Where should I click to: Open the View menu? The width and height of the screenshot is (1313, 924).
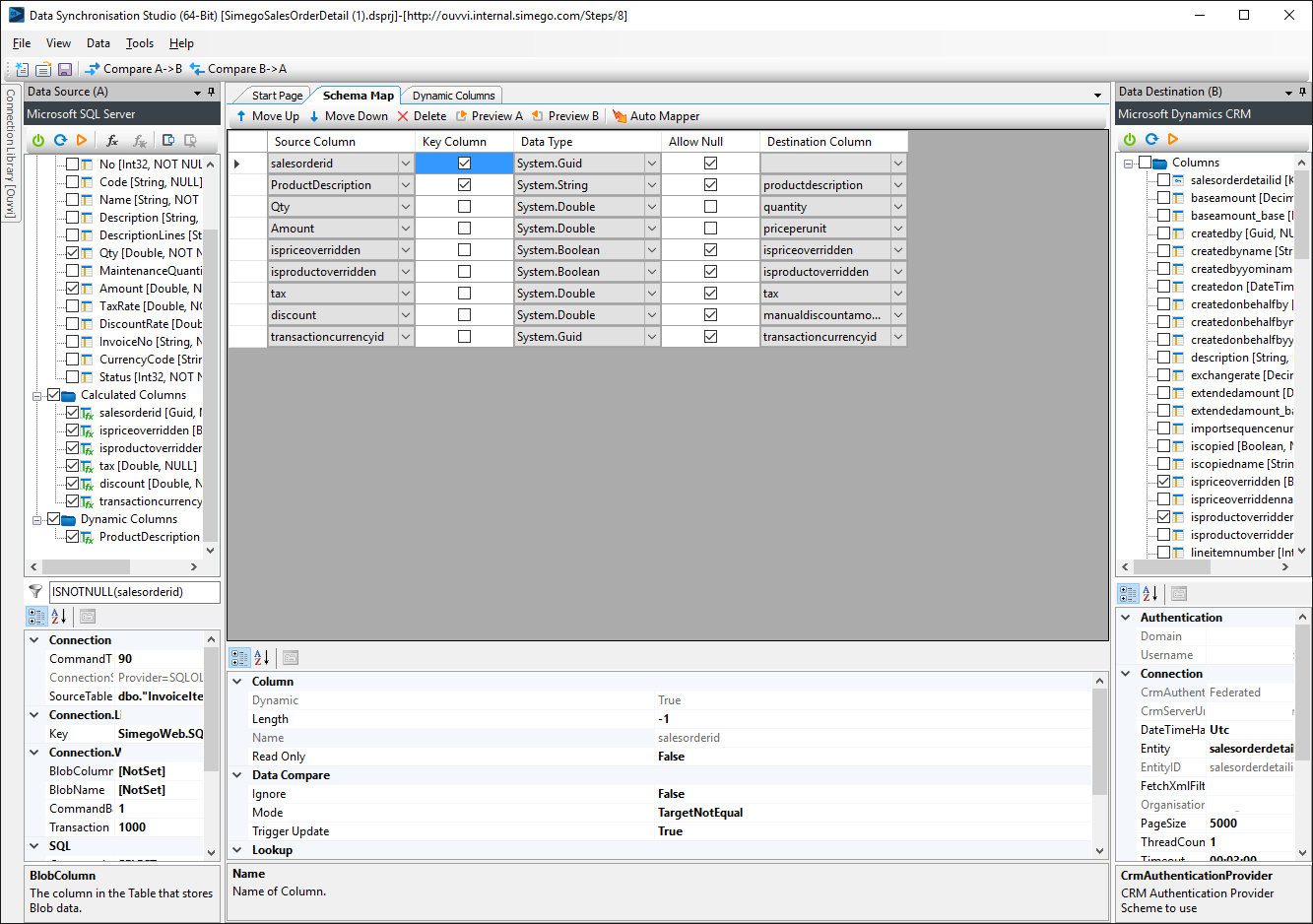coord(58,43)
